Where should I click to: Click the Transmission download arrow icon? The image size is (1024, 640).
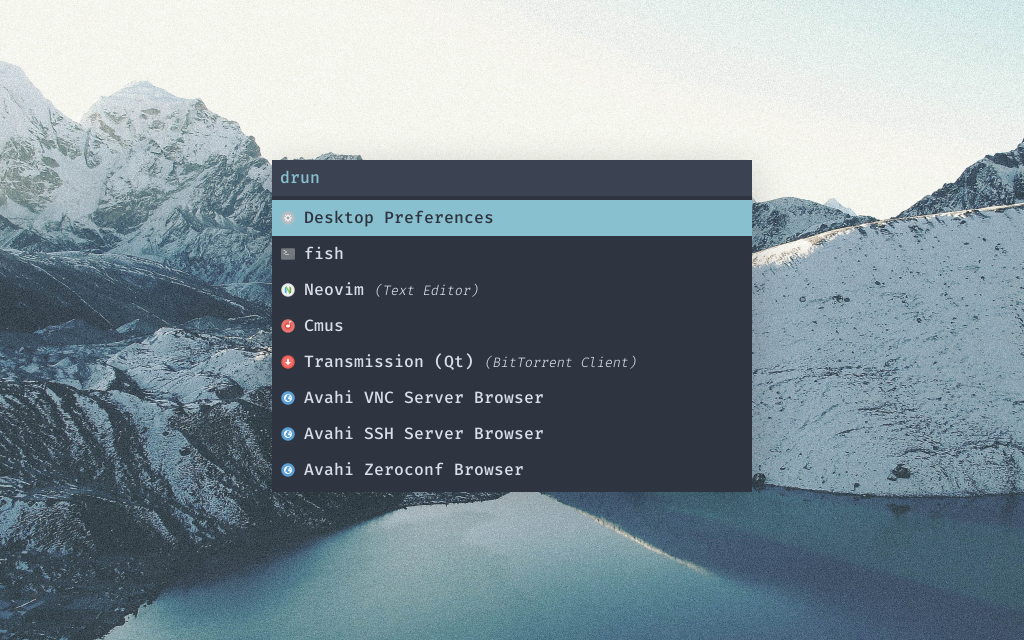coord(288,362)
